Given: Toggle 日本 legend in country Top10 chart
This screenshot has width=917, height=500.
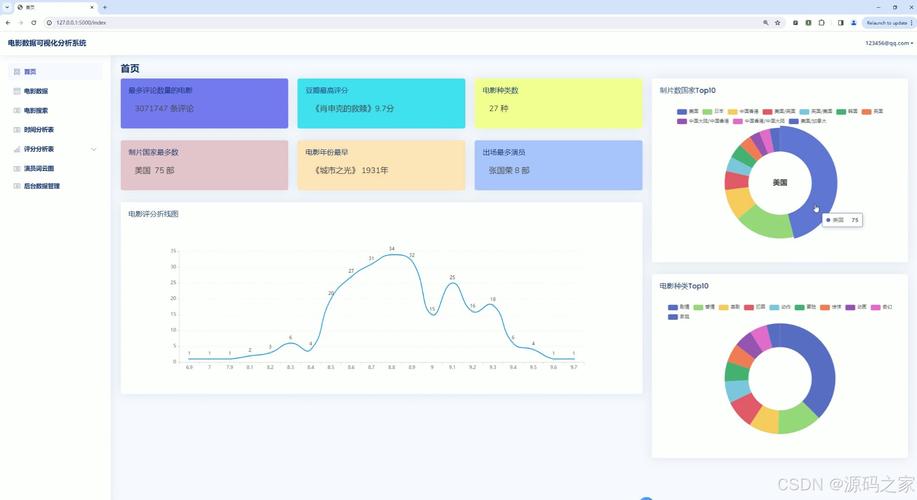Looking at the screenshot, I should [x=713, y=111].
